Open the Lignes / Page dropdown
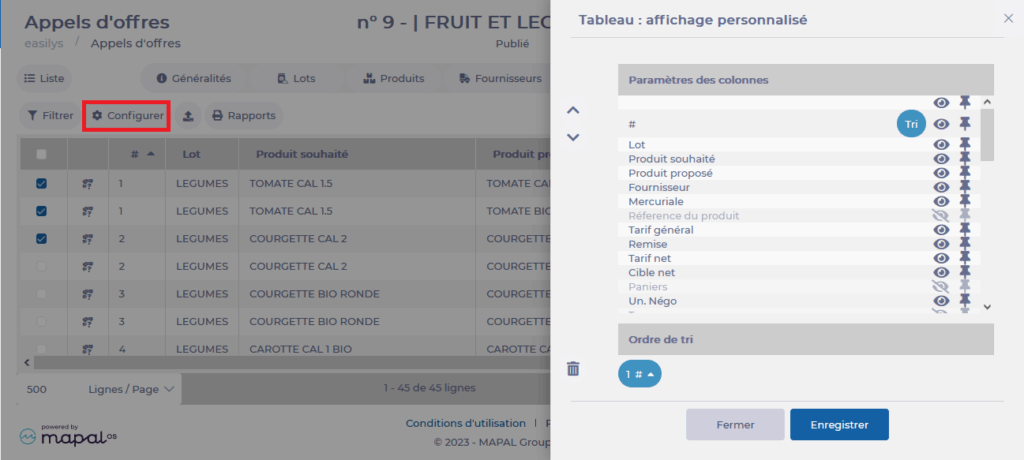This screenshot has height=460, width=1024. 132,388
